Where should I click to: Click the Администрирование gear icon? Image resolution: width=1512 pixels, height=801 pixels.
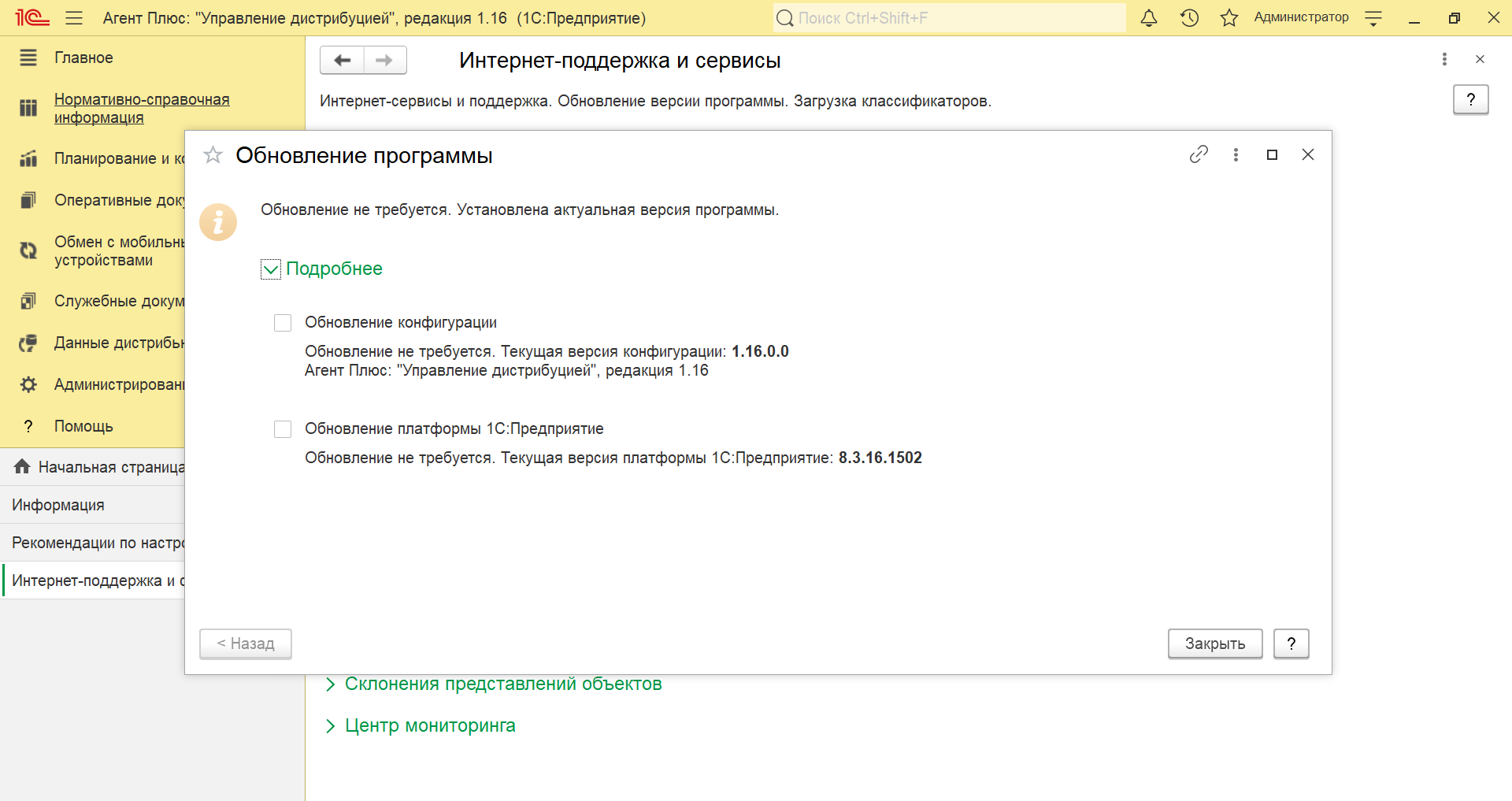(28, 384)
